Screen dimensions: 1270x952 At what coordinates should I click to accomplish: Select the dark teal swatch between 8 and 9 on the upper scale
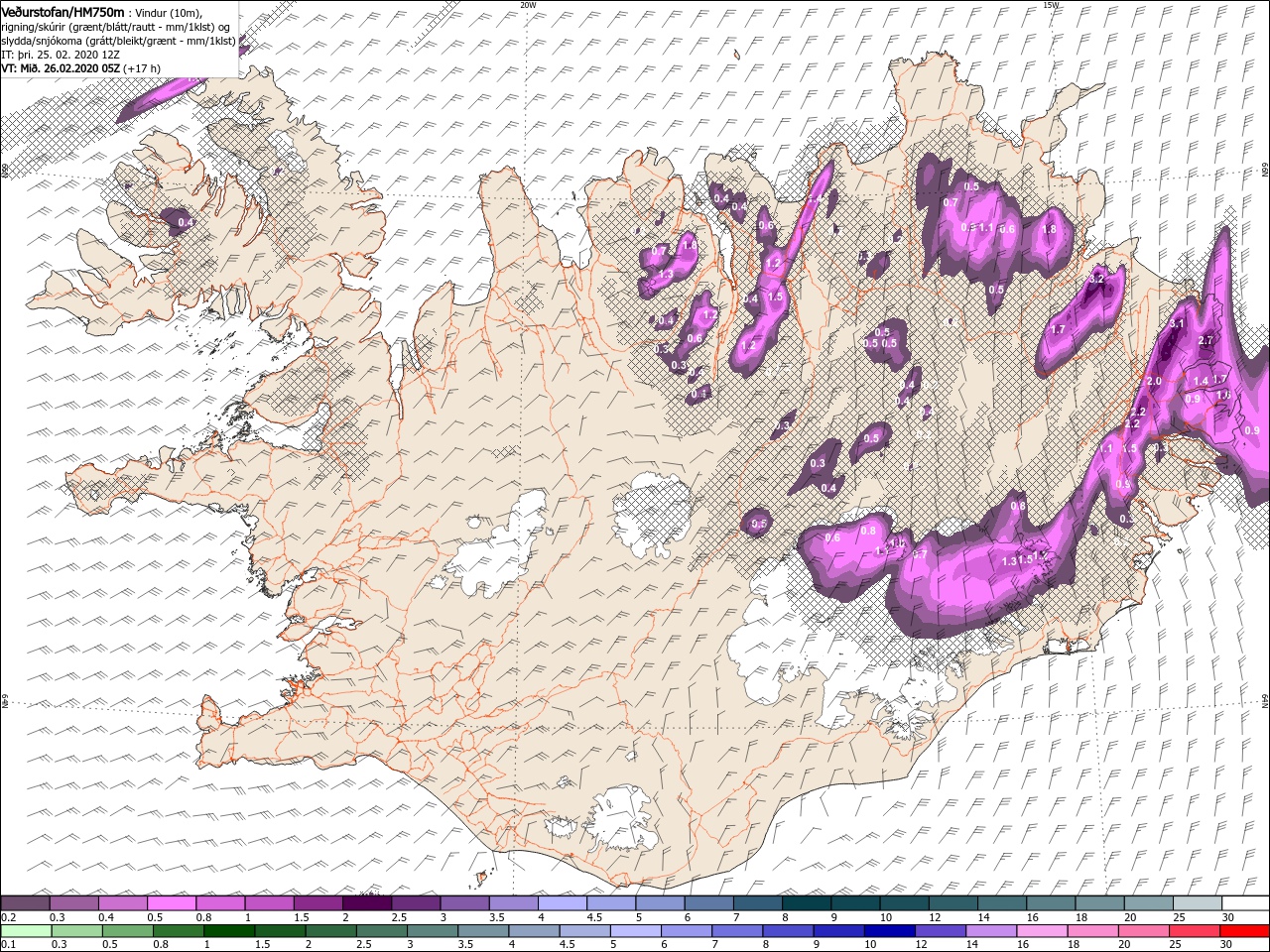click(806, 903)
